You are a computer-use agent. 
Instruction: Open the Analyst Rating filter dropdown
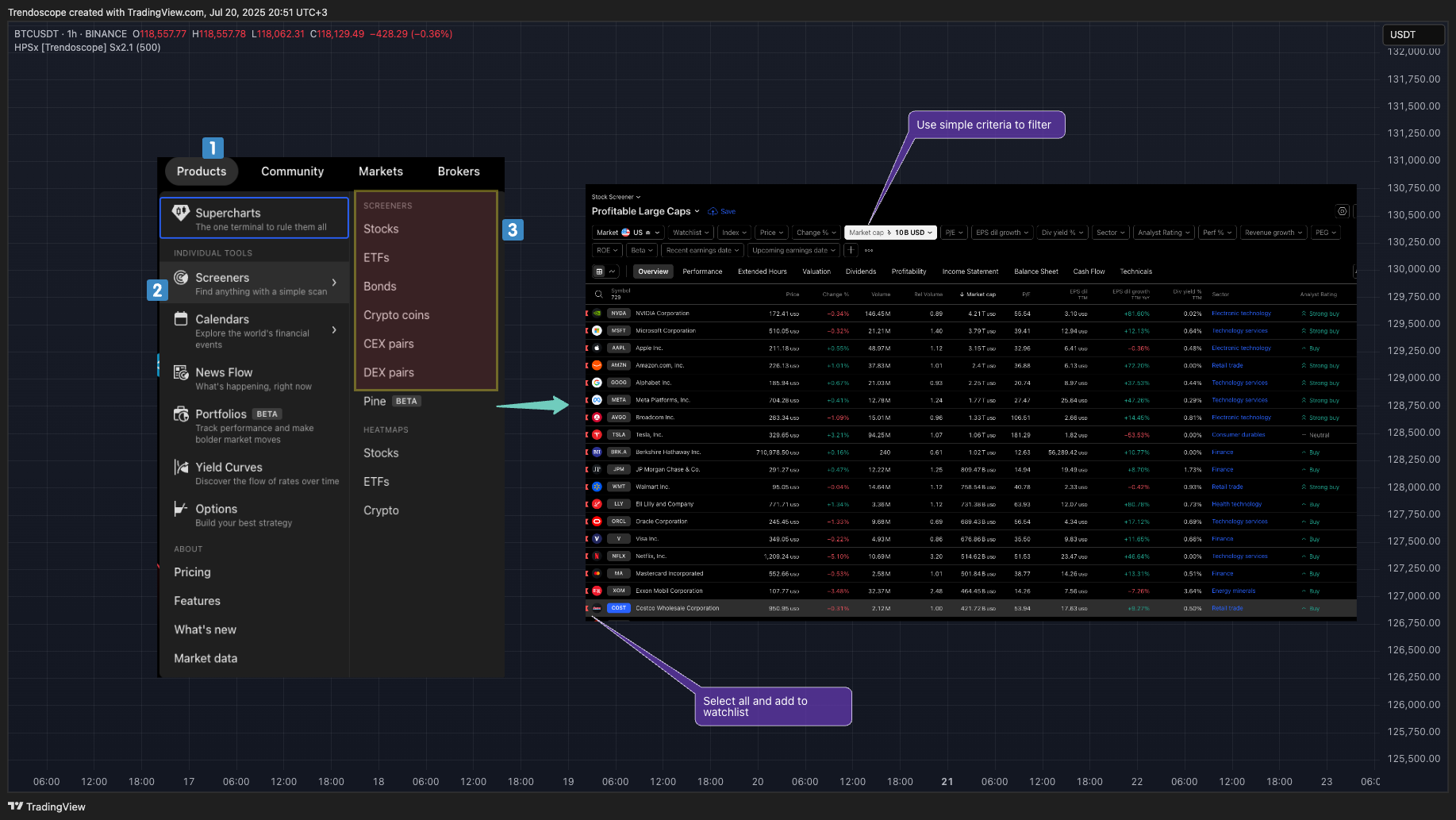point(1164,233)
